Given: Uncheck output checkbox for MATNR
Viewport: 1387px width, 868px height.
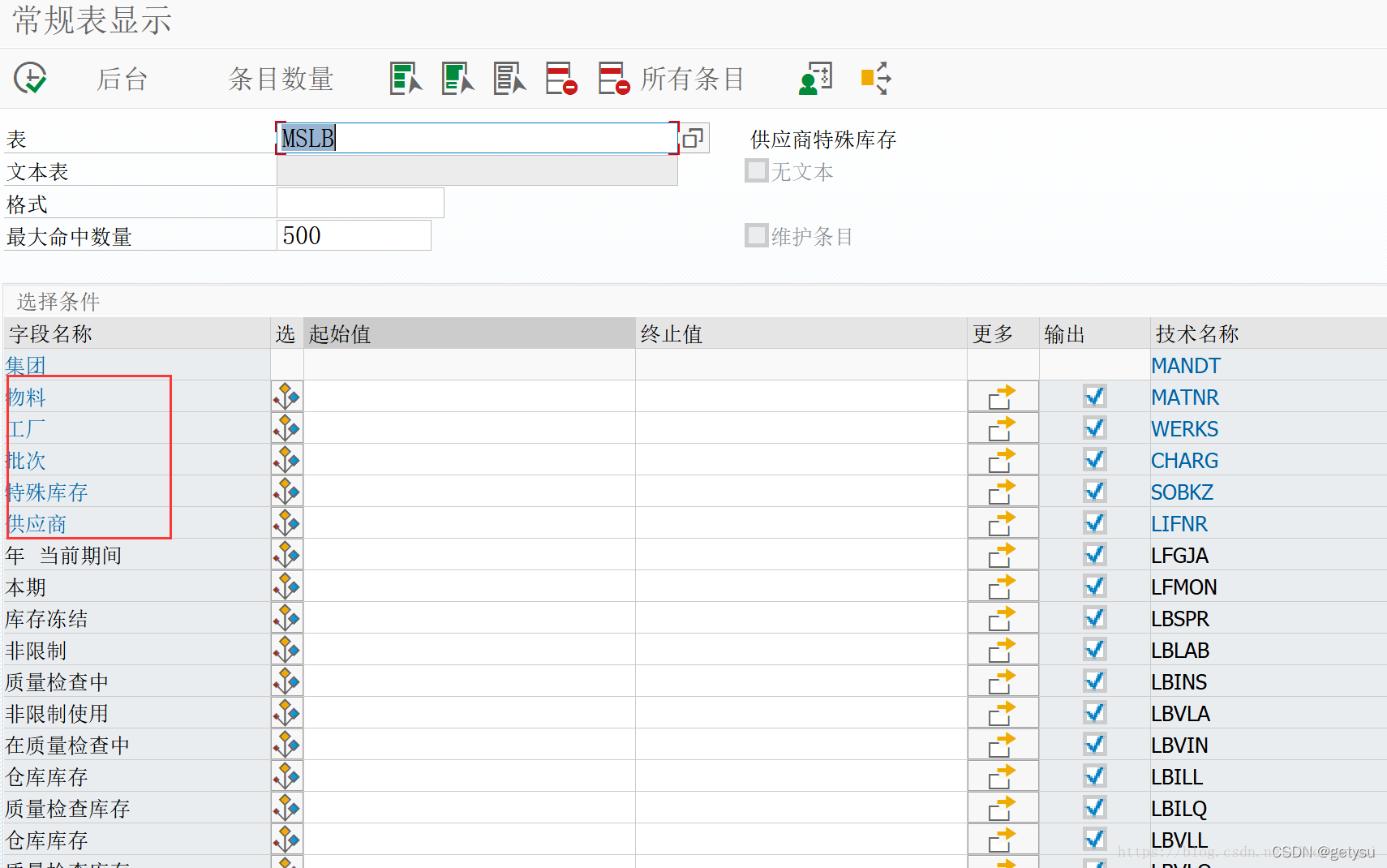Looking at the screenshot, I should [x=1094, y=397].
